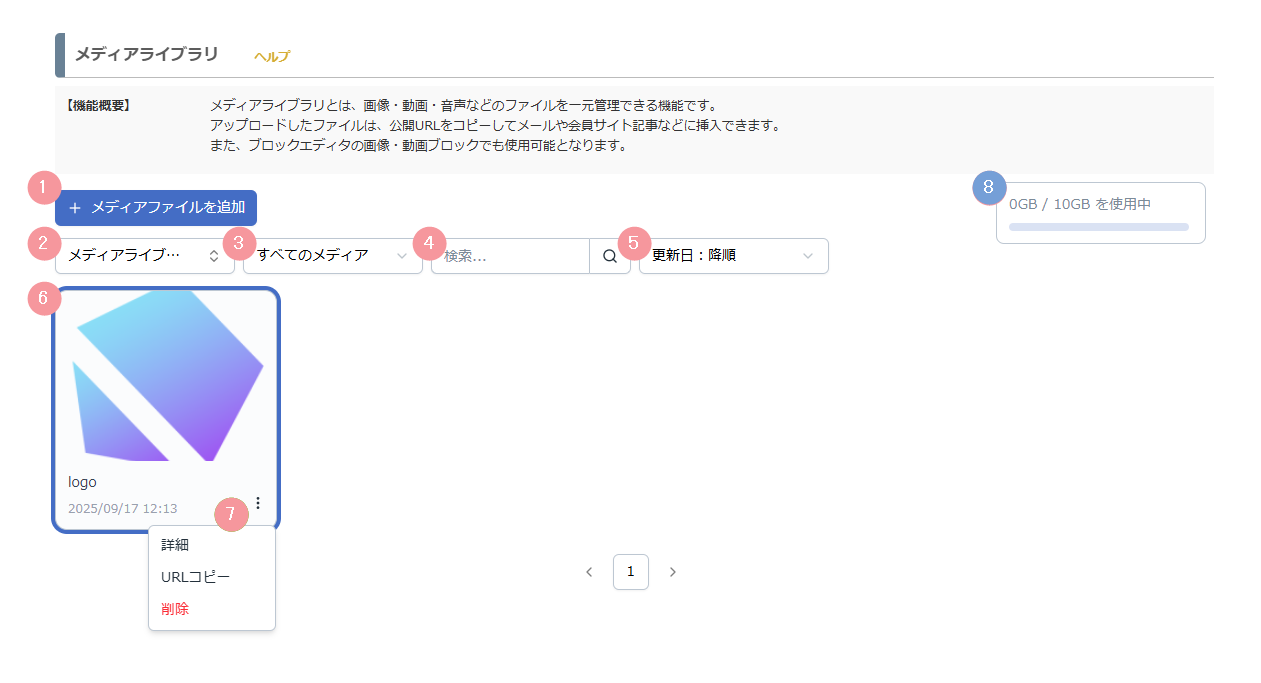This screenshot has height=683, width=1261.
Task: Click the メディアライブラリ page heading
Action: 146,54
